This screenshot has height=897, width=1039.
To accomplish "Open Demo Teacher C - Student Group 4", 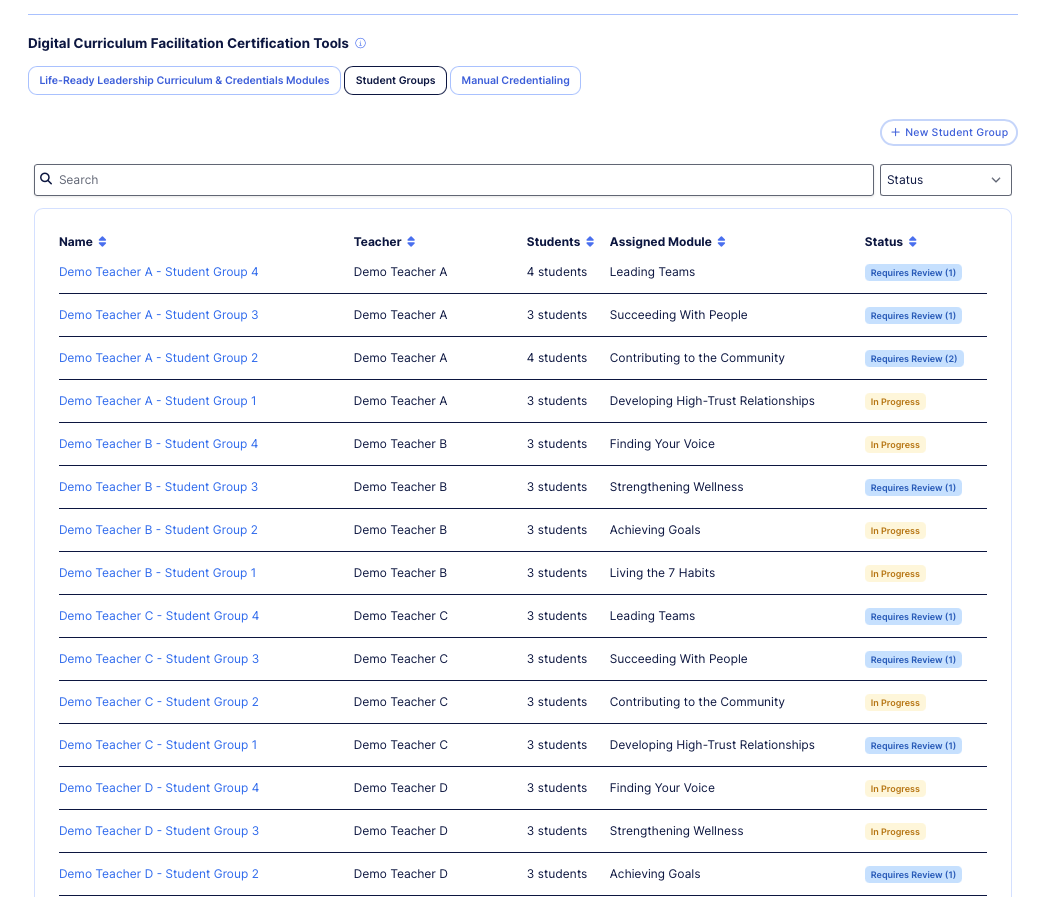I will [158, 616].
